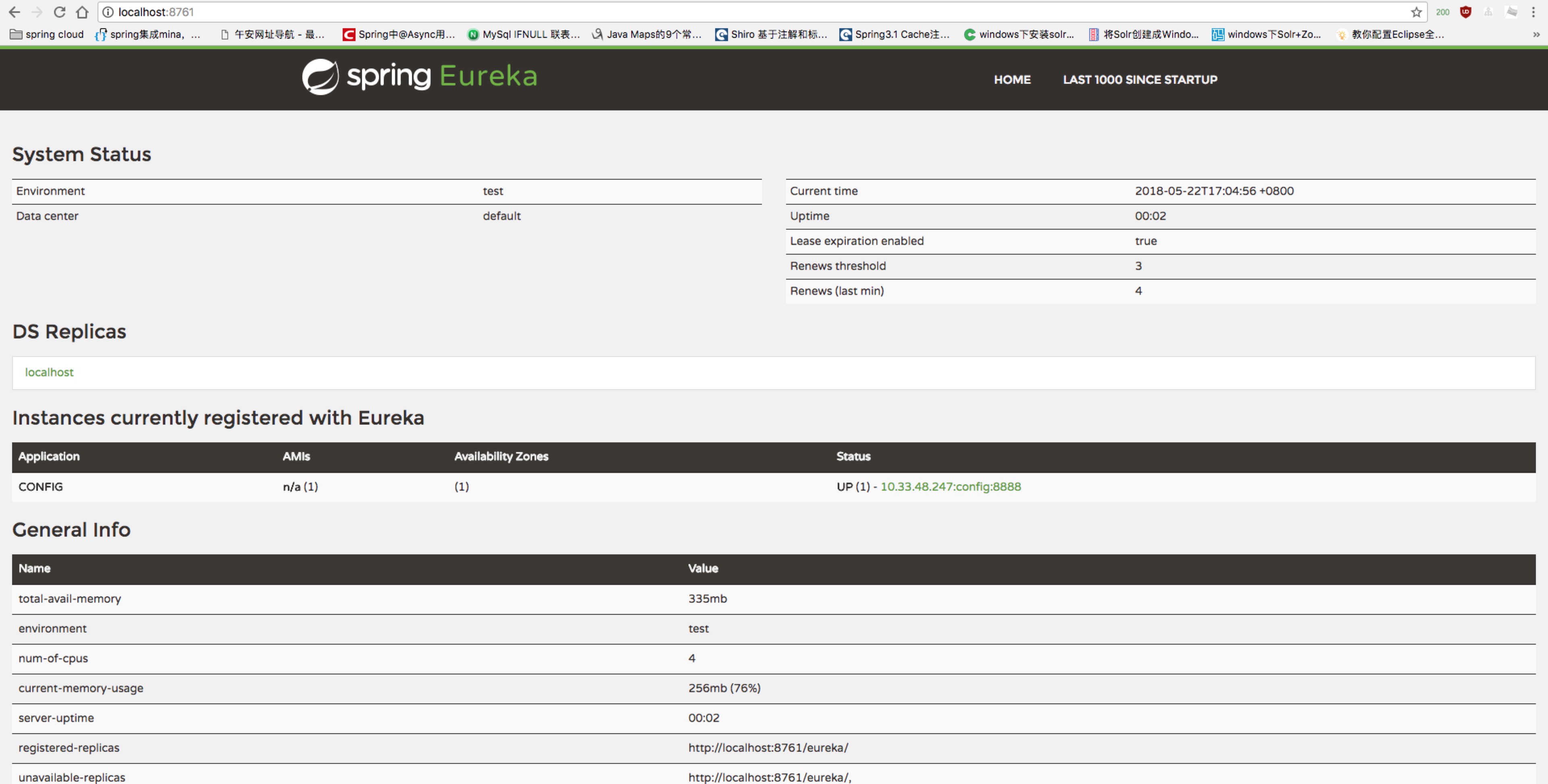Open the uBlock shield extension icon

click(x=1466, y=12)
